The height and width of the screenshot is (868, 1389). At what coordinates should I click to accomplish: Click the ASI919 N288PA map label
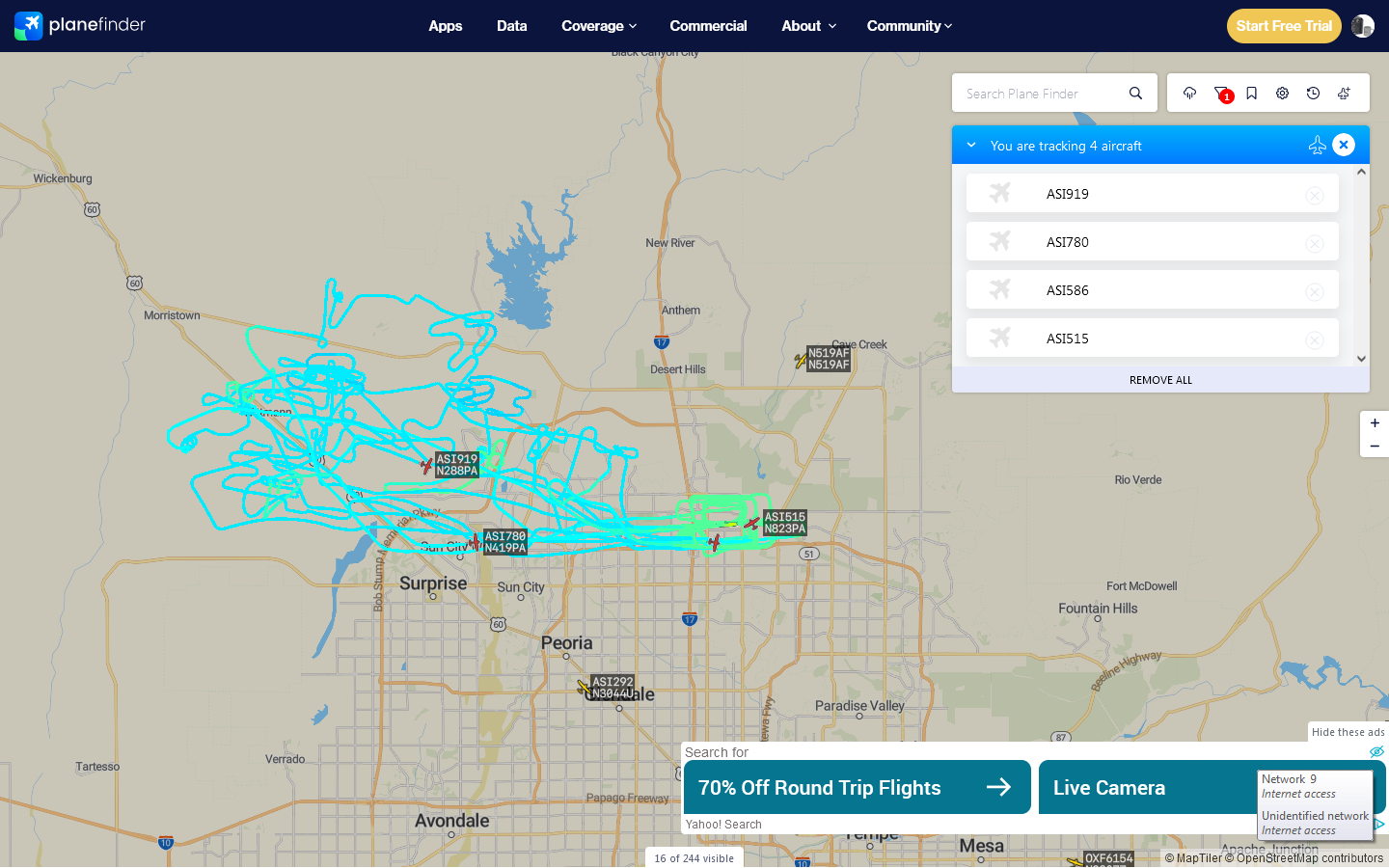457,465
